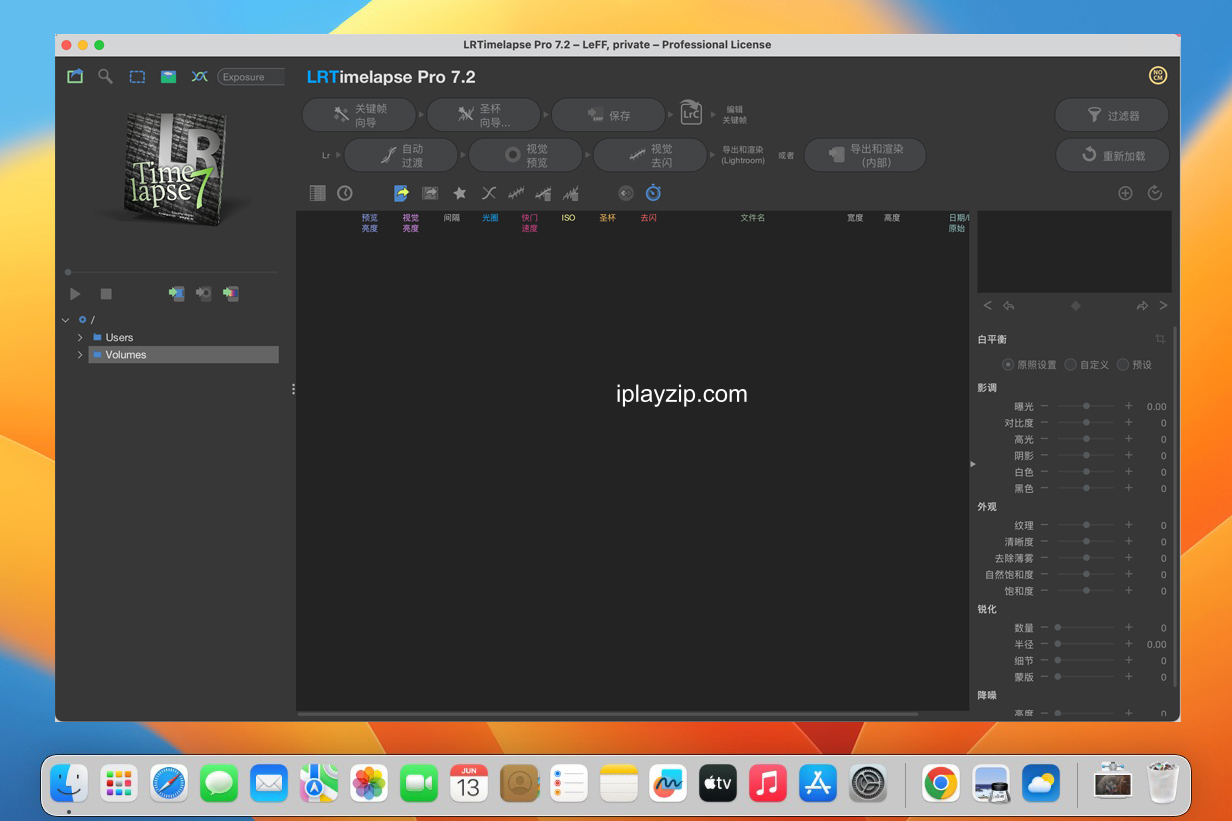Click the panel splitter dots handle

tap(293, 389)
